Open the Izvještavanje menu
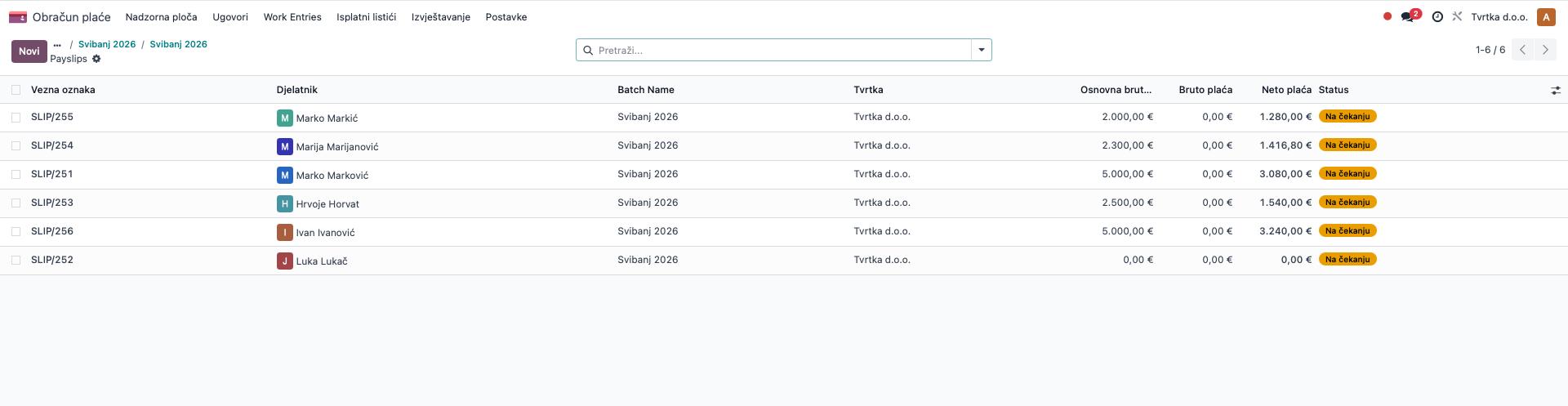This screenshot has width=1568, height=406. pyautogui.click(x=441, y=17)
